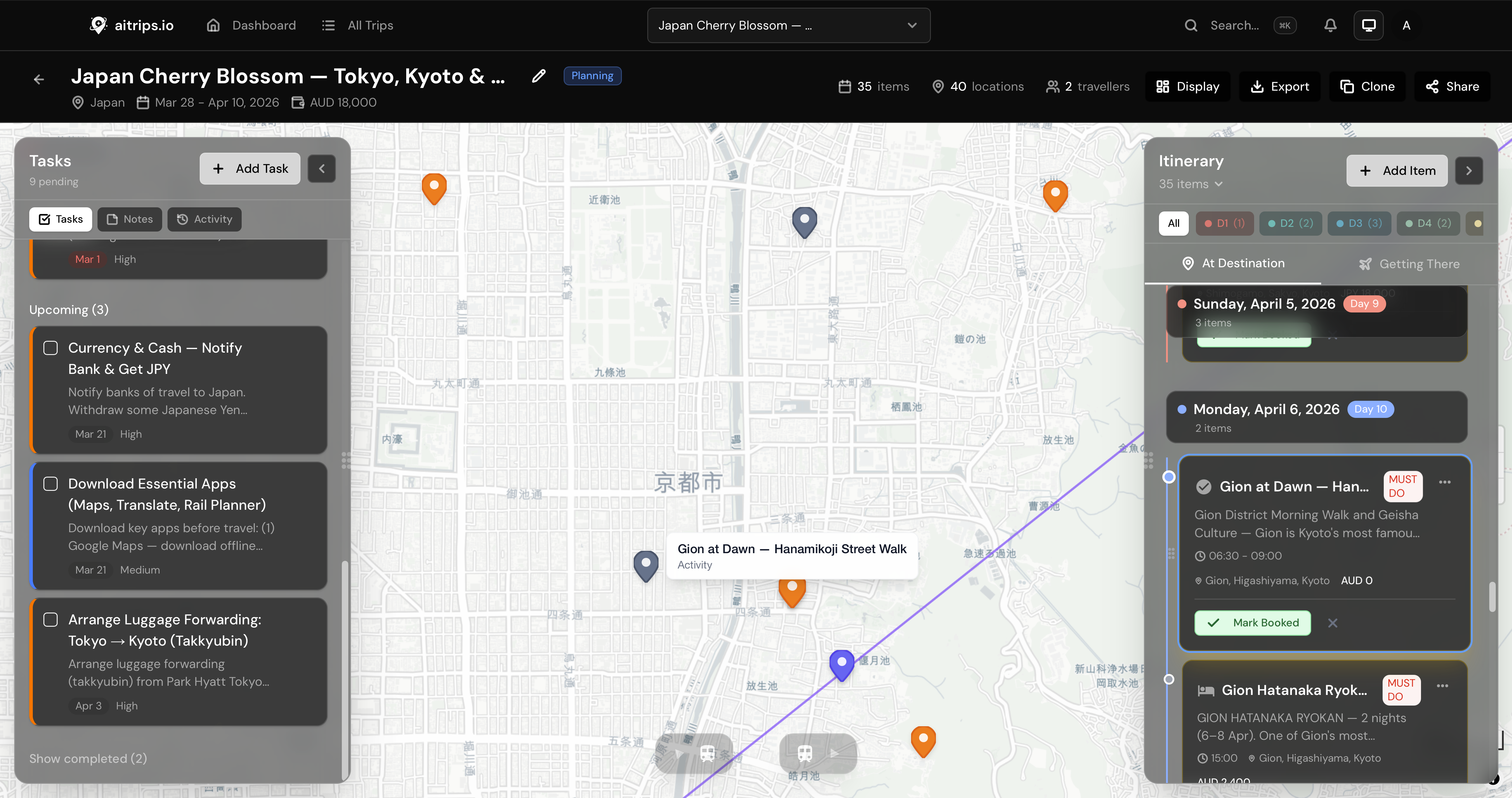Filter itinerary by D2 day chip
Image resolution: width=1512 pixels, height=798 pixels.
pyautogui.click(x=1290, y=224)
